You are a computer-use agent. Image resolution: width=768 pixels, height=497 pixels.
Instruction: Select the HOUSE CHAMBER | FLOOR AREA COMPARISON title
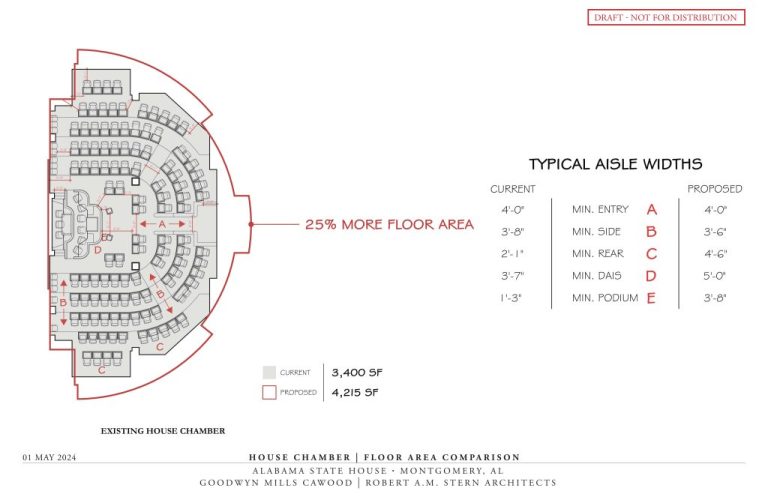383,457
